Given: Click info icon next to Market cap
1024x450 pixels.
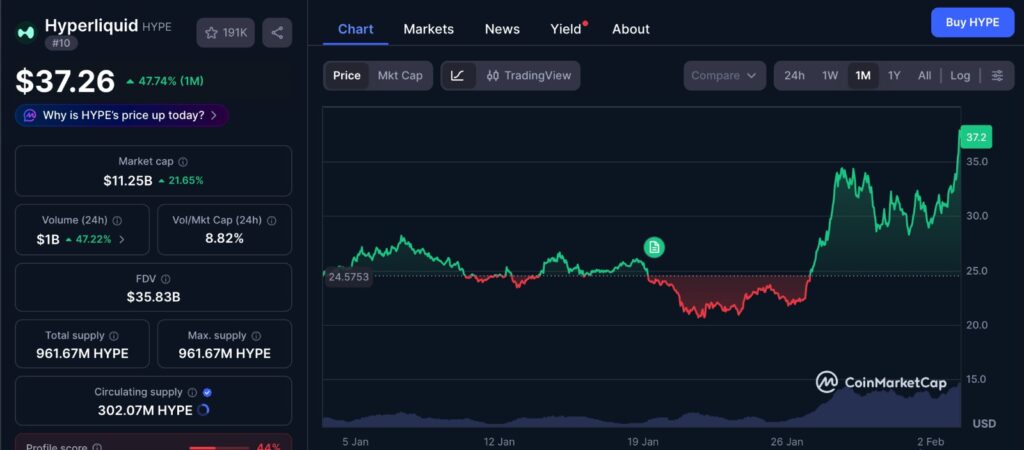Looking at the screenshot, I should pyautogui.click(x=183, y=161).
